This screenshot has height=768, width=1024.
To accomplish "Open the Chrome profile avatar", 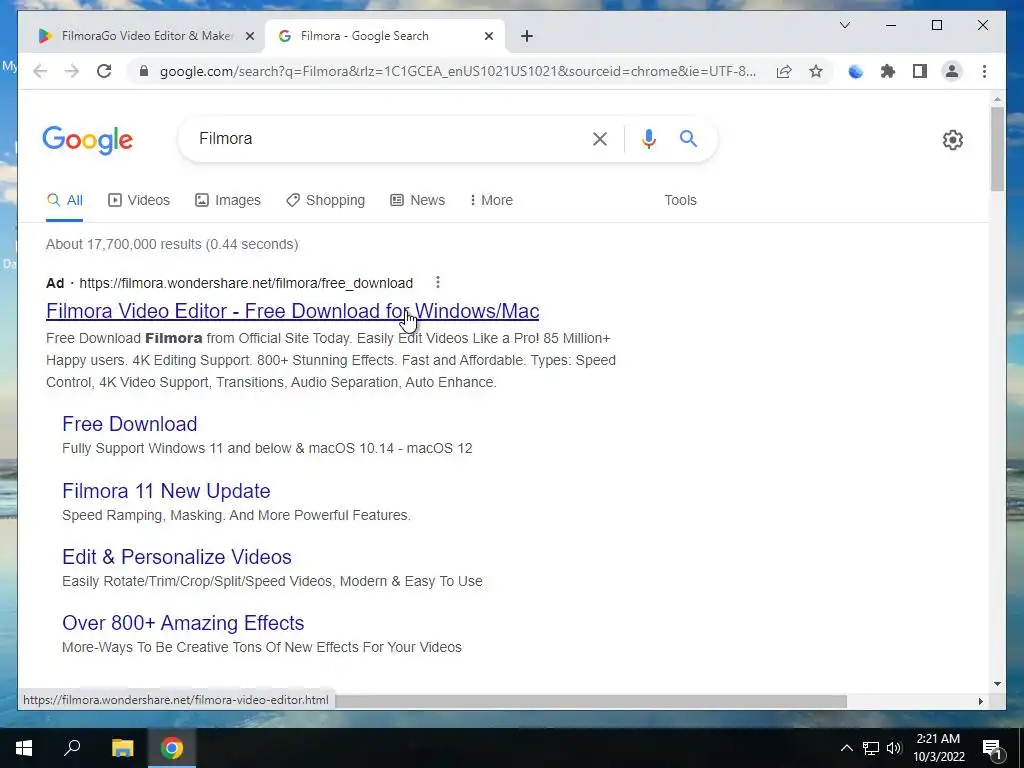I will pyautogui.click(x=952, y=71).
